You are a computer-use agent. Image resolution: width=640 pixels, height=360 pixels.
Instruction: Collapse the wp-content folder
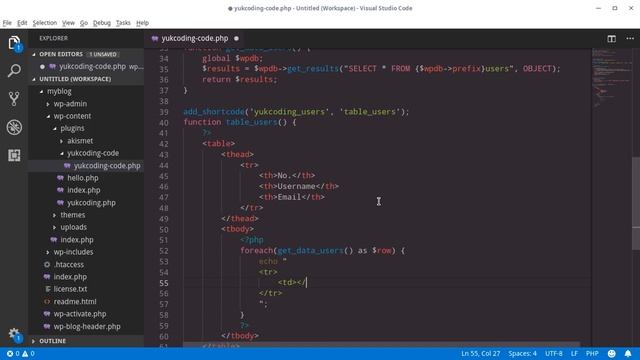[48, 116]
